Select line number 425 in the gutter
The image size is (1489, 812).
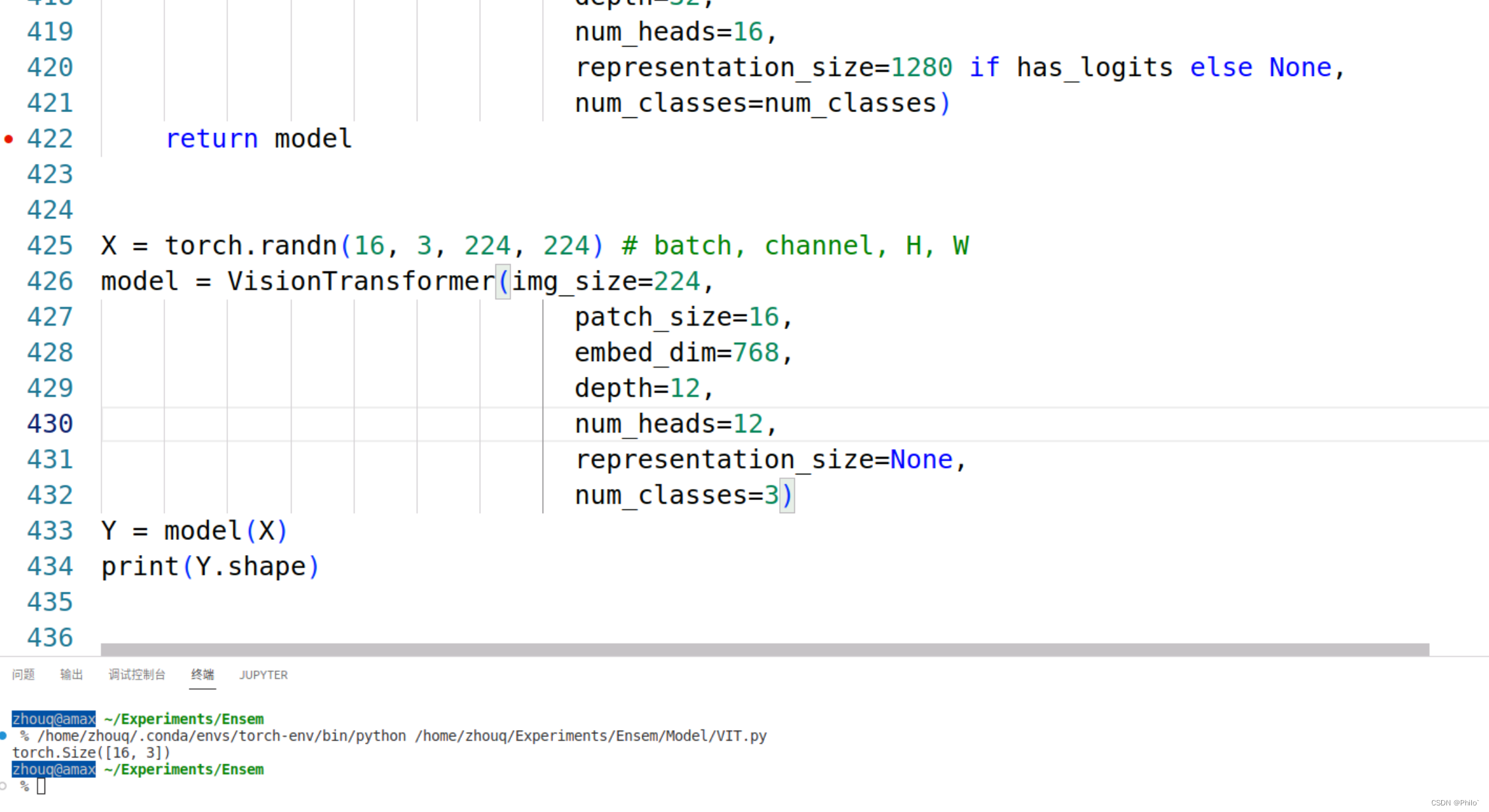50,246
